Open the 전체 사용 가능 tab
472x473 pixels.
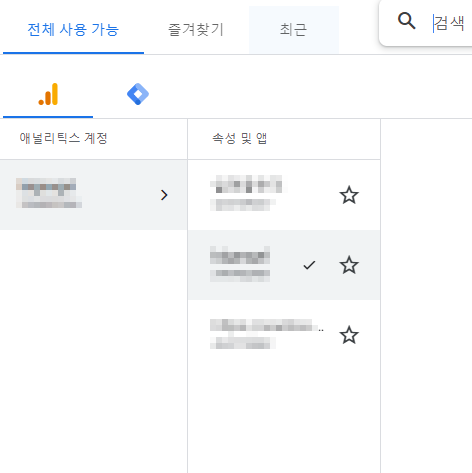coord(73,29)
